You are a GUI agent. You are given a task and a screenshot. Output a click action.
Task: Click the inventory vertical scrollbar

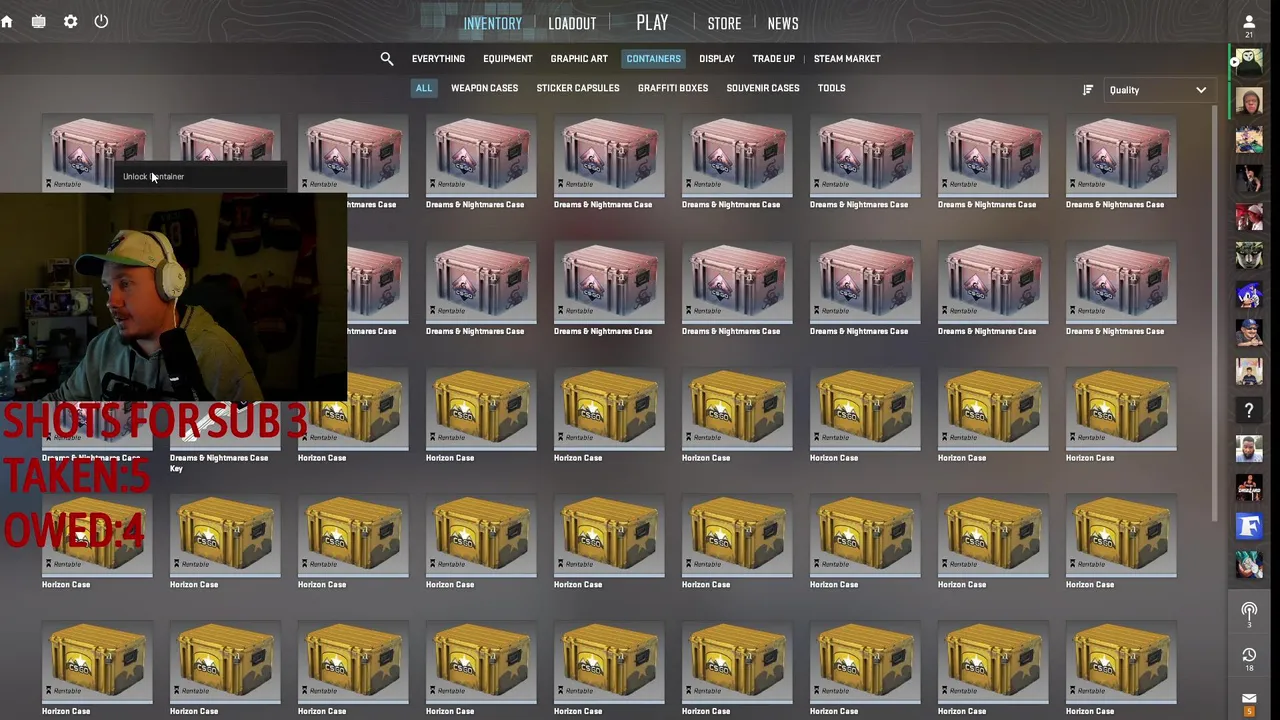tap(1216, 312)
